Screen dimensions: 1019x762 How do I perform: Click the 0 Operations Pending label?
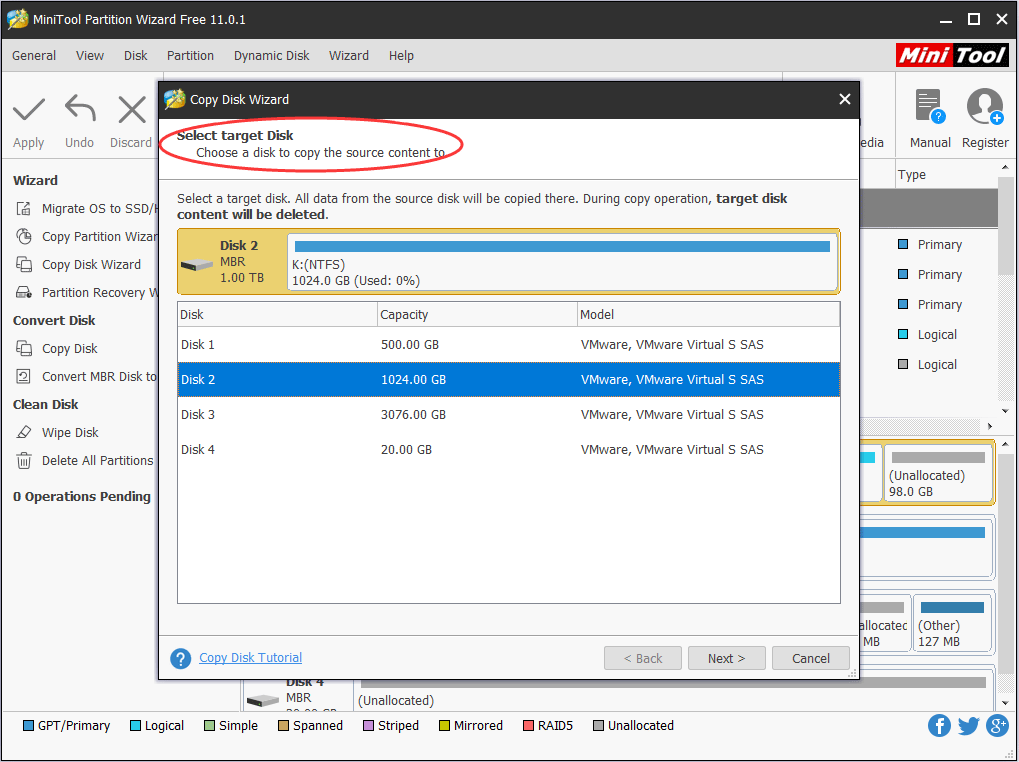pyautogui.click(x=82, y=496)
